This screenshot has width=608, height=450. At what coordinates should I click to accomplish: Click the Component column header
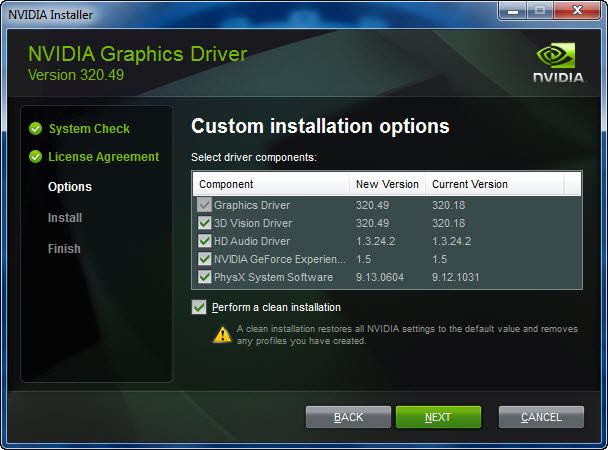[x=271, y=184]
